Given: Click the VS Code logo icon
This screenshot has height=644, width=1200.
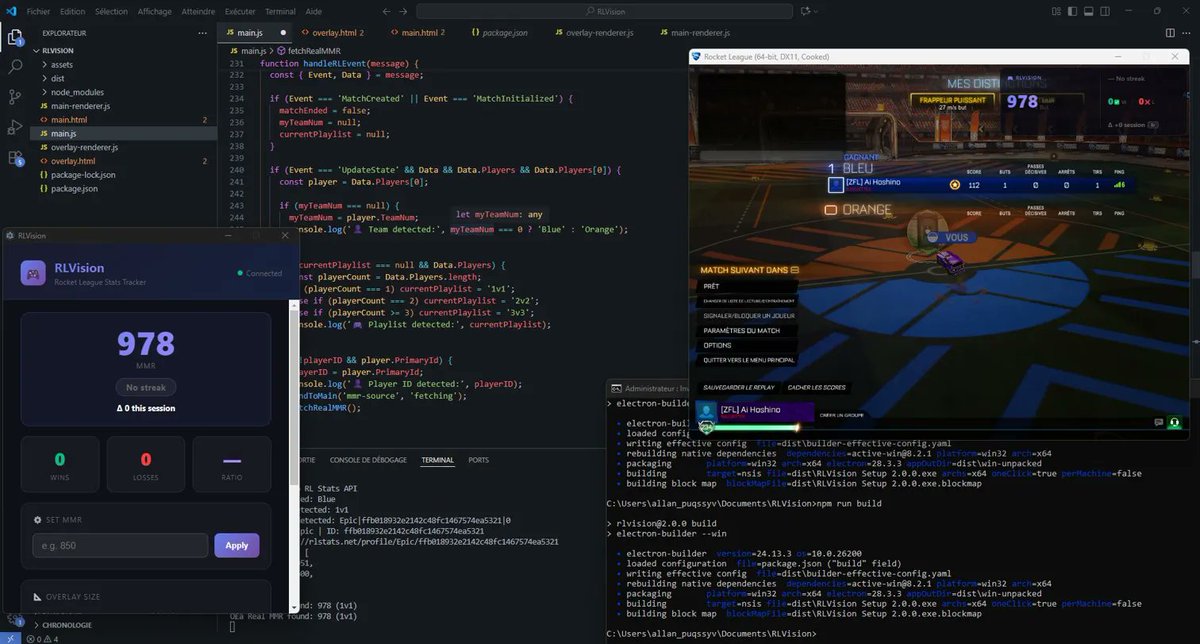Looking at the screenshot, I should pos(11,11).
